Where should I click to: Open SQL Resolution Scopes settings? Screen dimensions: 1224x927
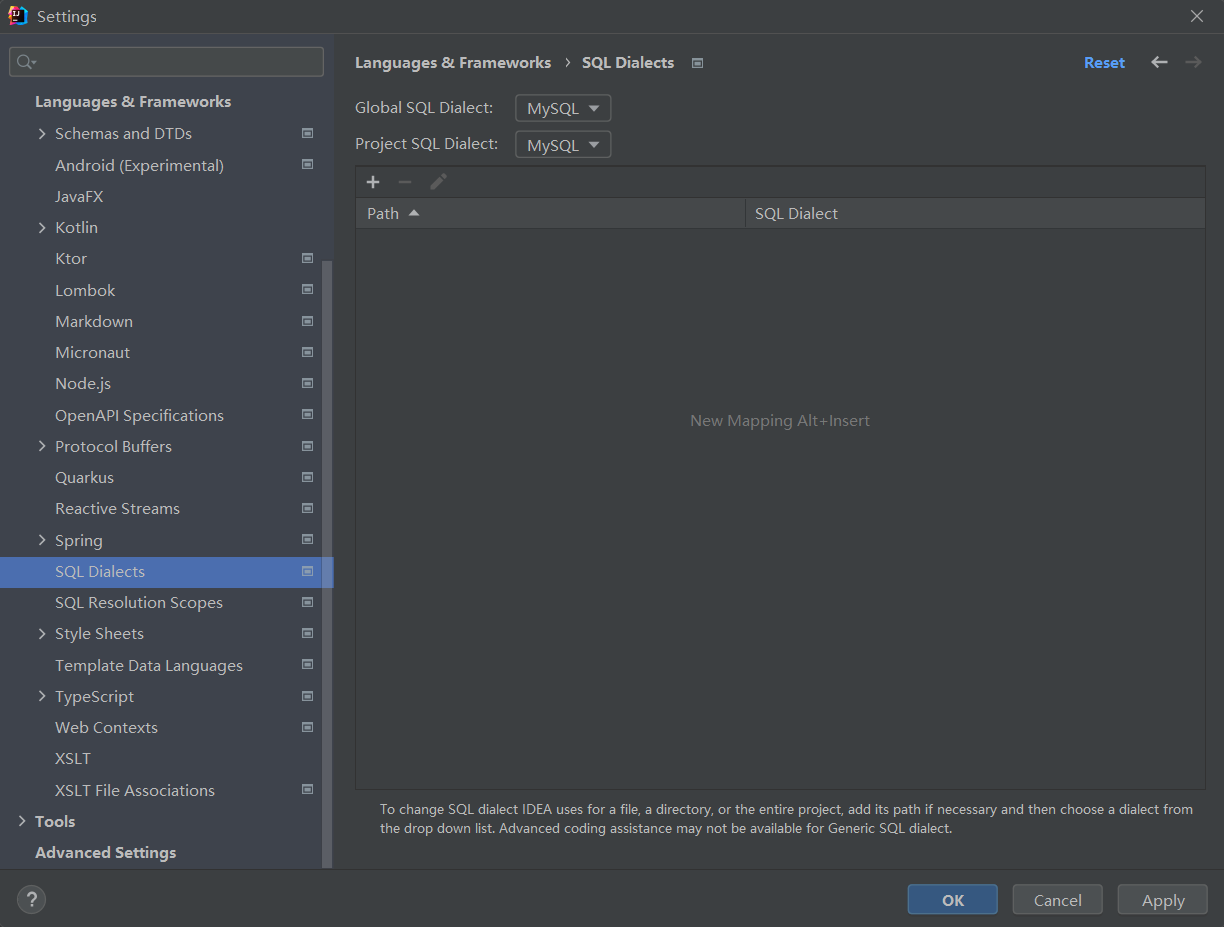pos(139,602)
